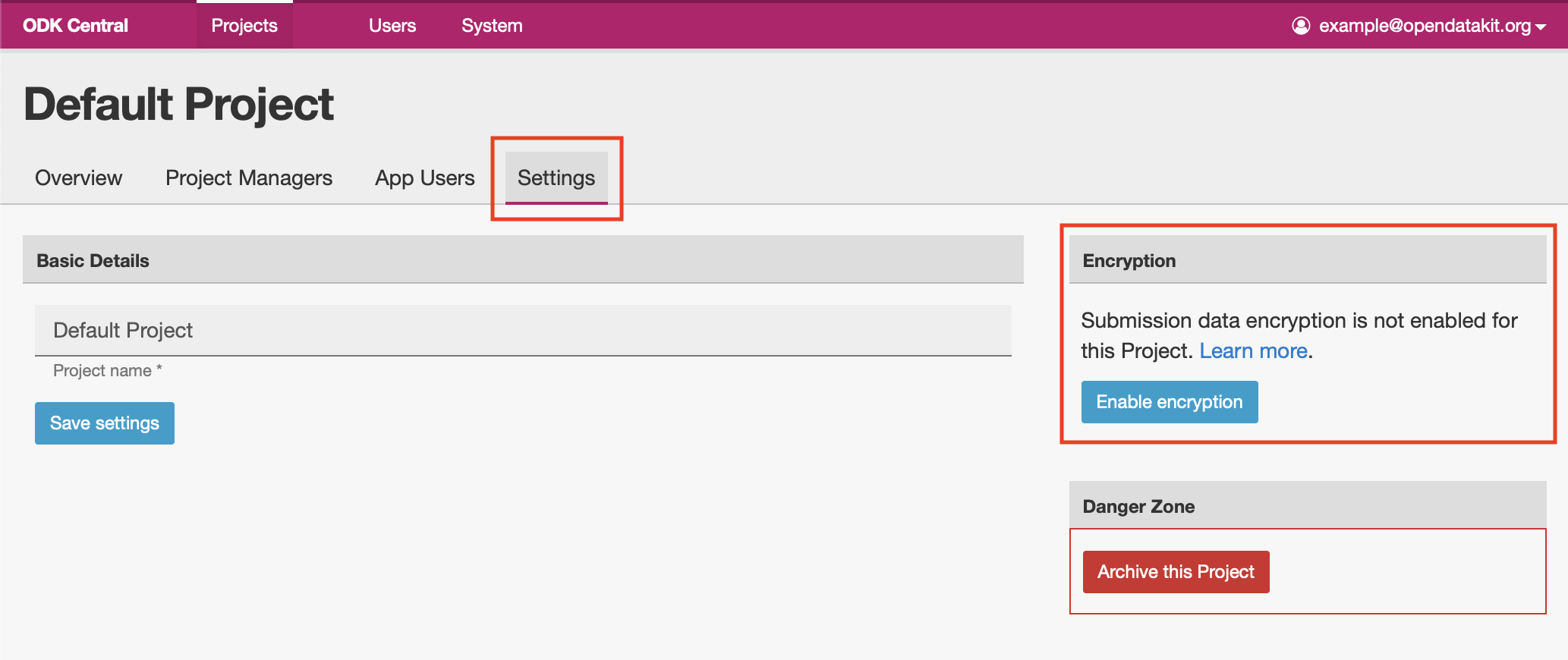1568x660 pixels.
Task: Click the ODK Central logo text
Action: [75, 25]
